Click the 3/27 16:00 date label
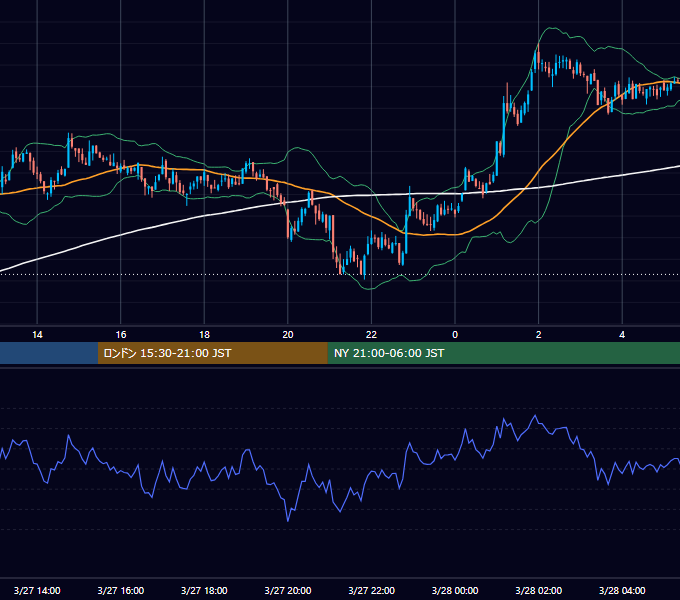 121,590
